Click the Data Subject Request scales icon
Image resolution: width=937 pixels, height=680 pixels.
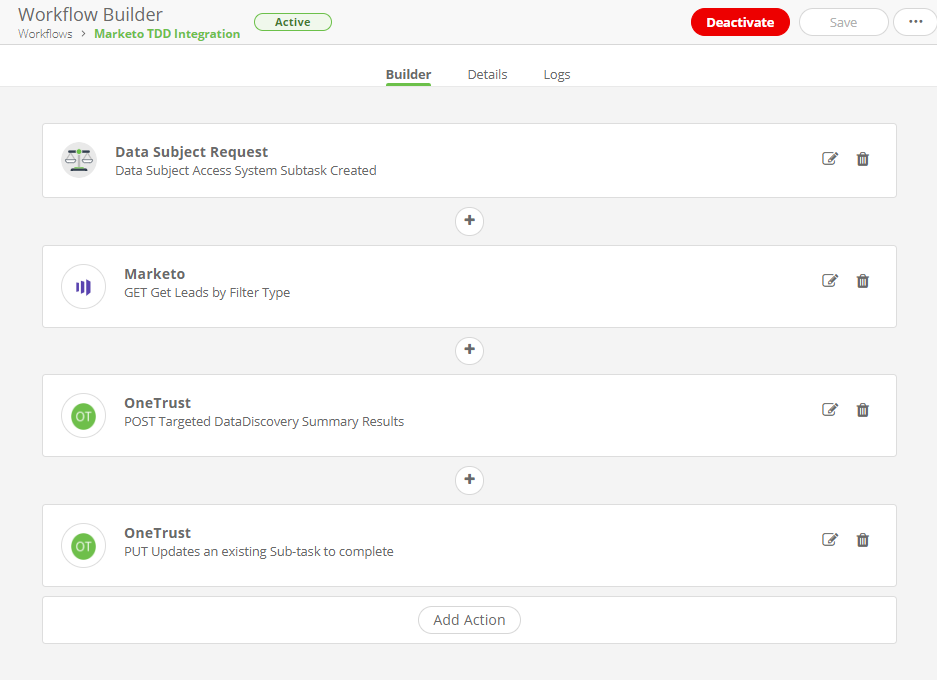(79, 160)
